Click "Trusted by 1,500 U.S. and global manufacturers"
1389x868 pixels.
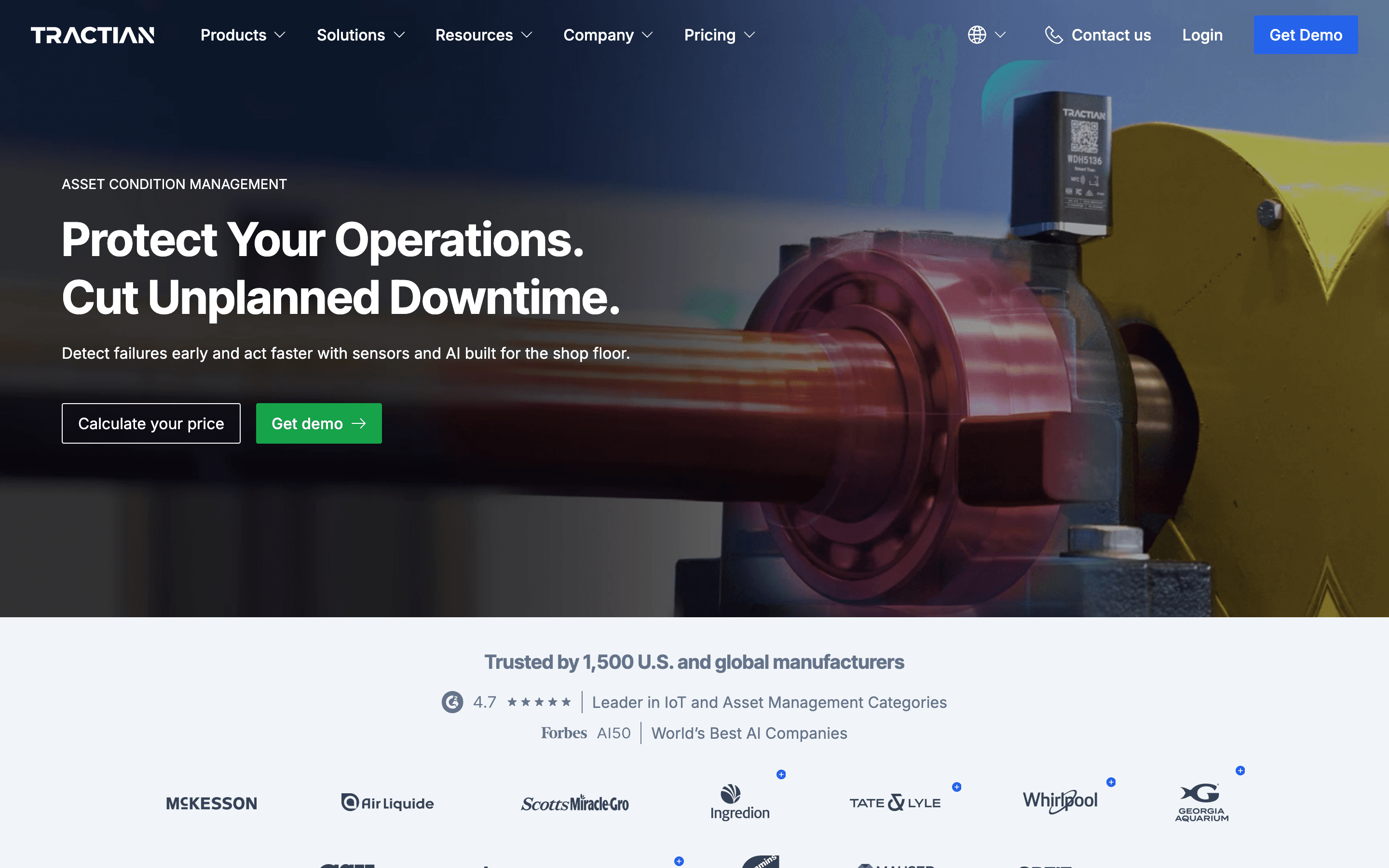tap(694, 662)
